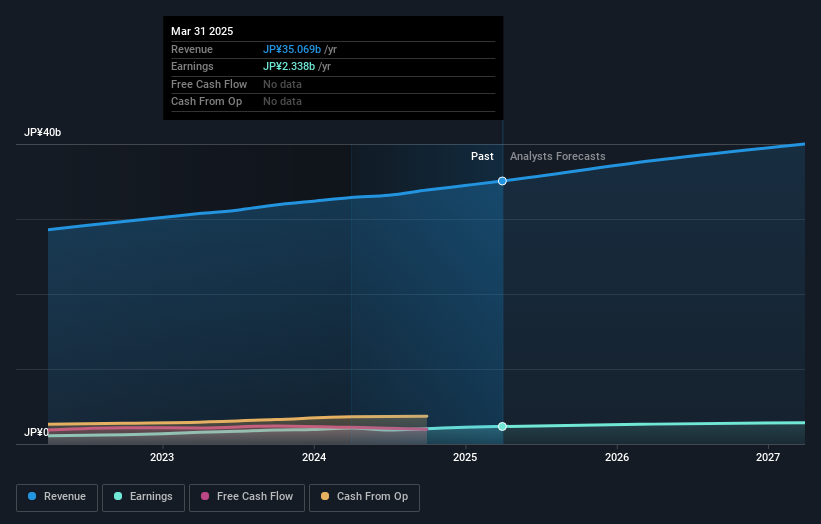Click the 2025 x-axis label
Image resolution: width=821 pixels, height=524 pixels.
[x=465, y=458]
